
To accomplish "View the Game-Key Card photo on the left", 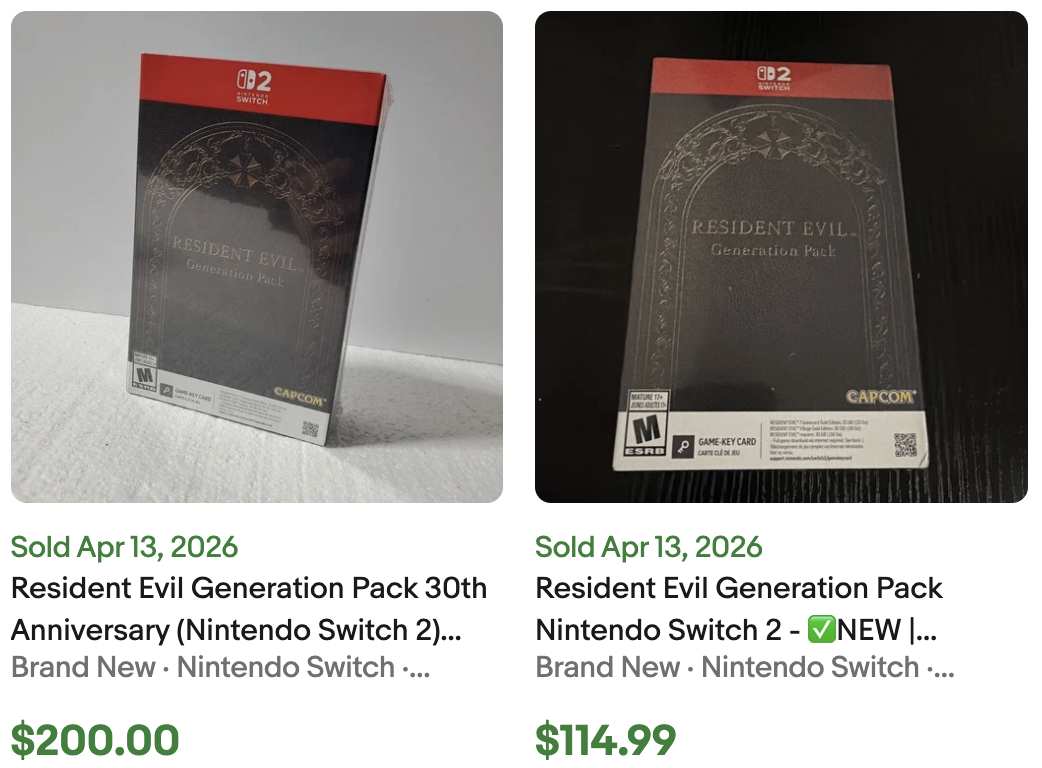I will (x=185, y=395).
